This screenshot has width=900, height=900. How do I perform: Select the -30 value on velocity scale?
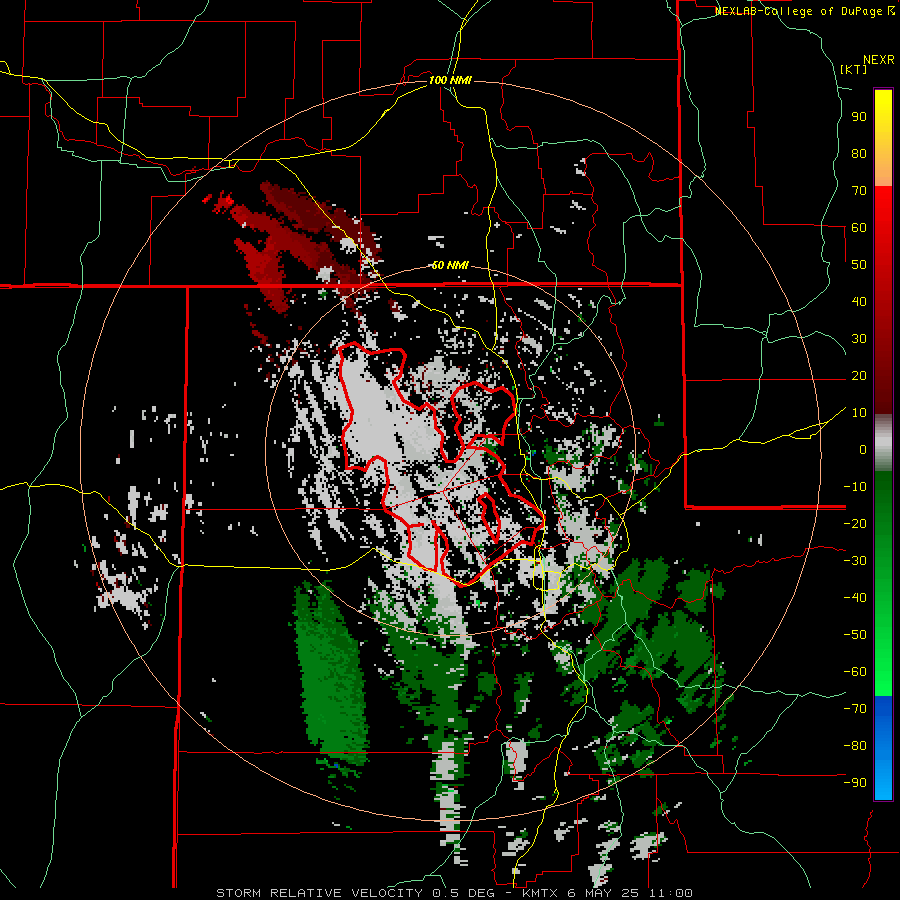tap(855, 561)
